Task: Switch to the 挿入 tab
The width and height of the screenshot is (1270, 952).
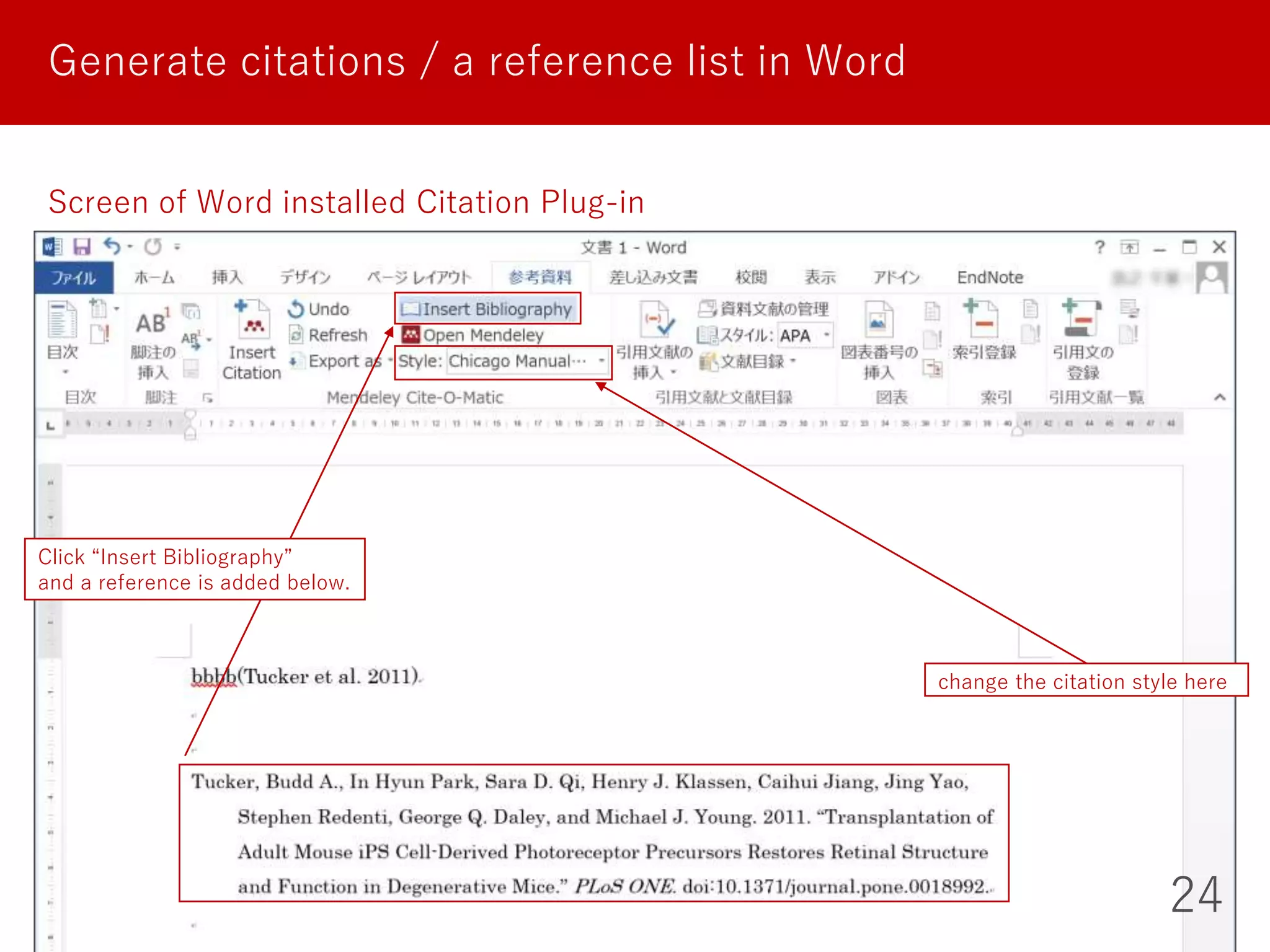Action: coord(227,277)
